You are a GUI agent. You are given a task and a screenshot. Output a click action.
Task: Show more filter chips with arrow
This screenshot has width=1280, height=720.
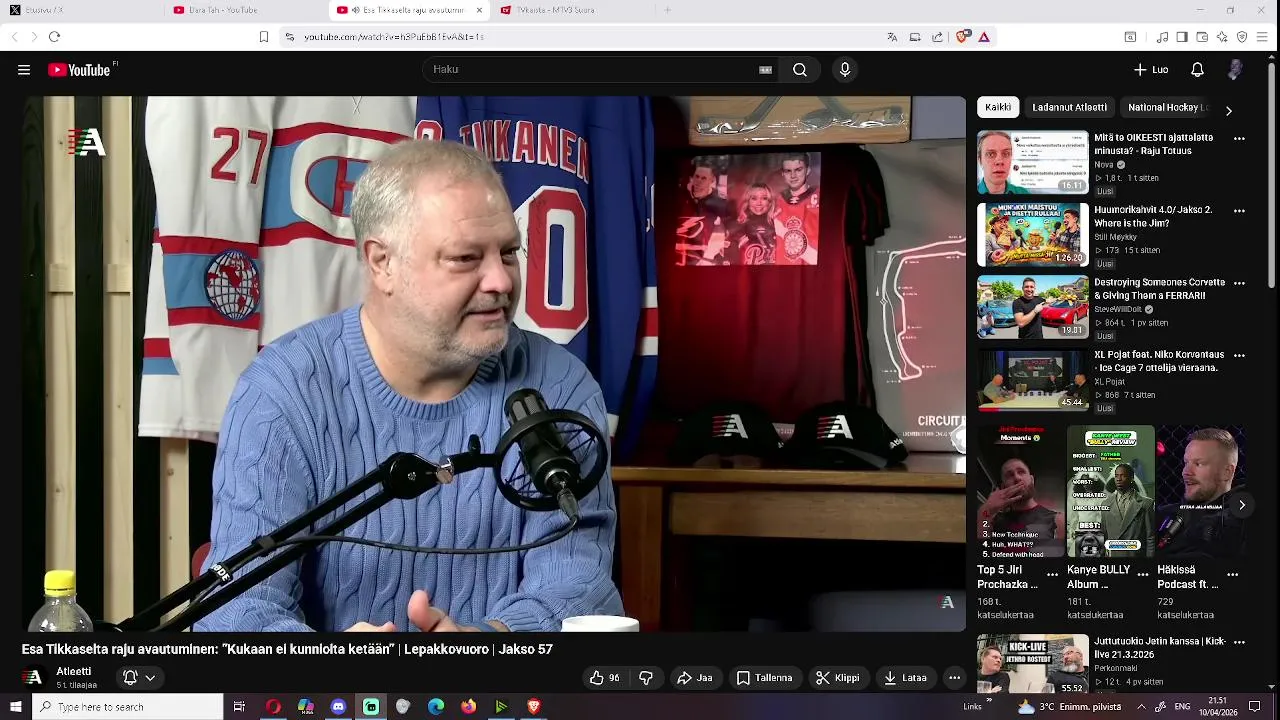[x=1229, y=110]
